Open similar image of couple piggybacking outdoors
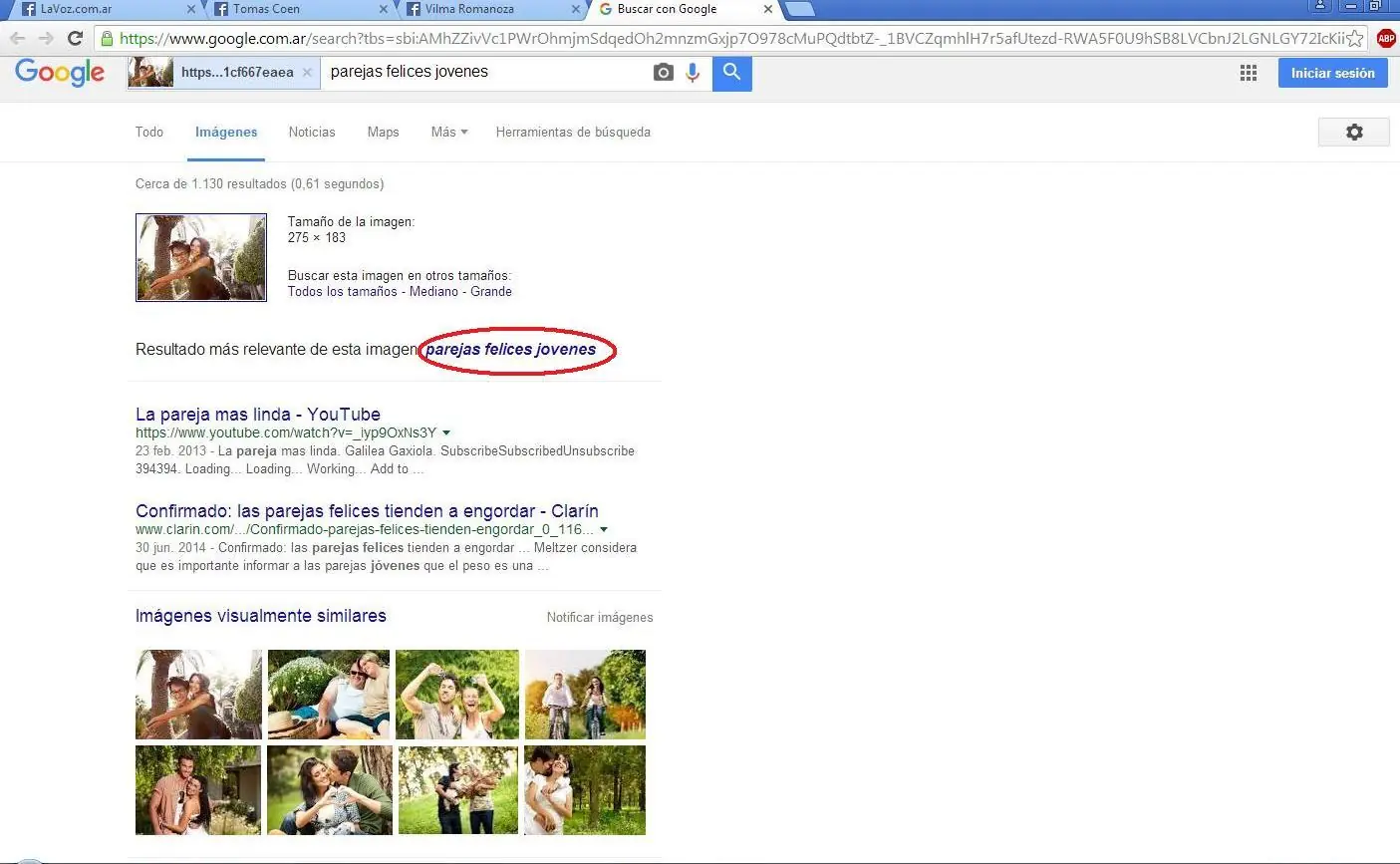 198,695
